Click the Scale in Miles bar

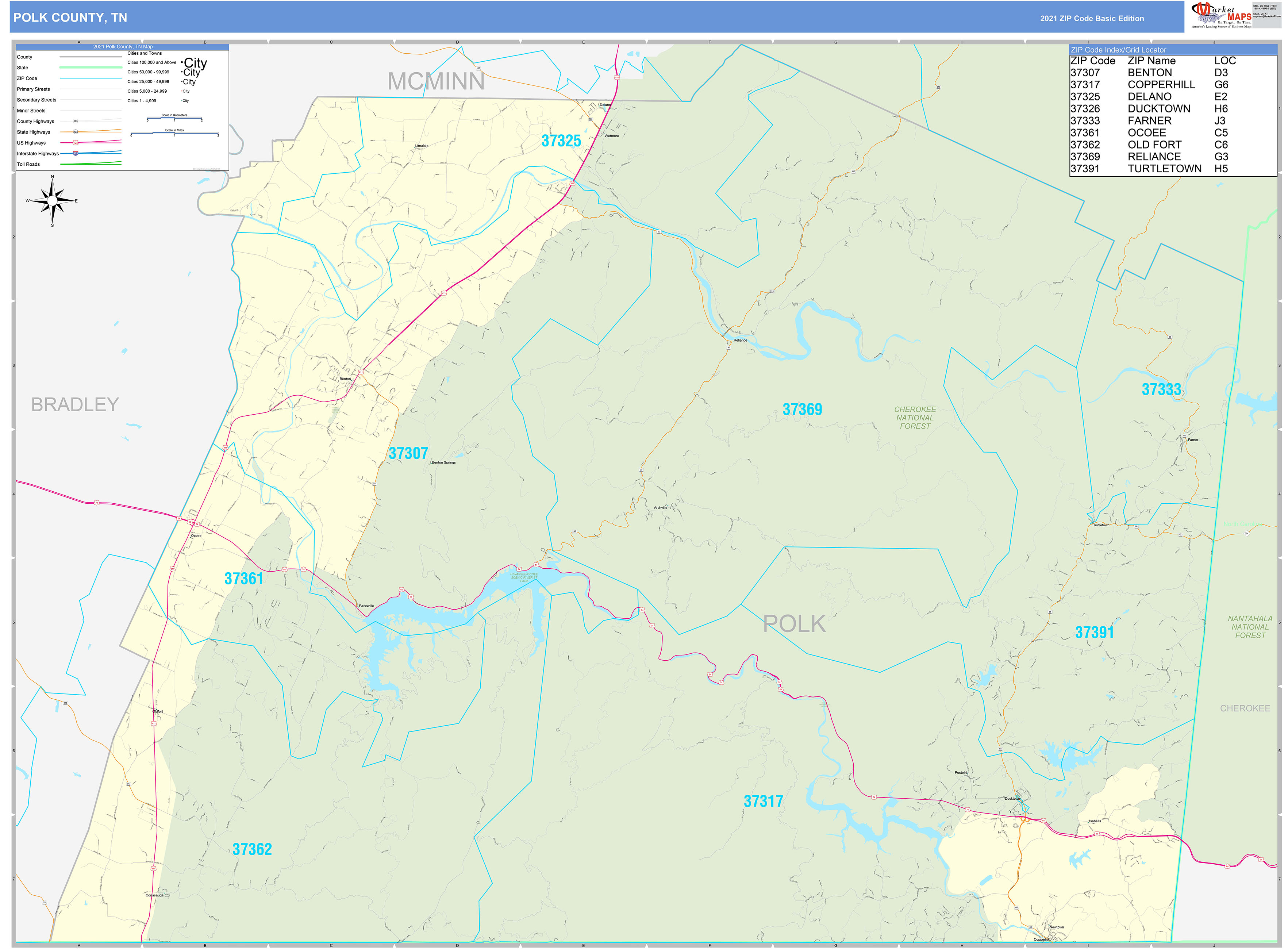175,133
